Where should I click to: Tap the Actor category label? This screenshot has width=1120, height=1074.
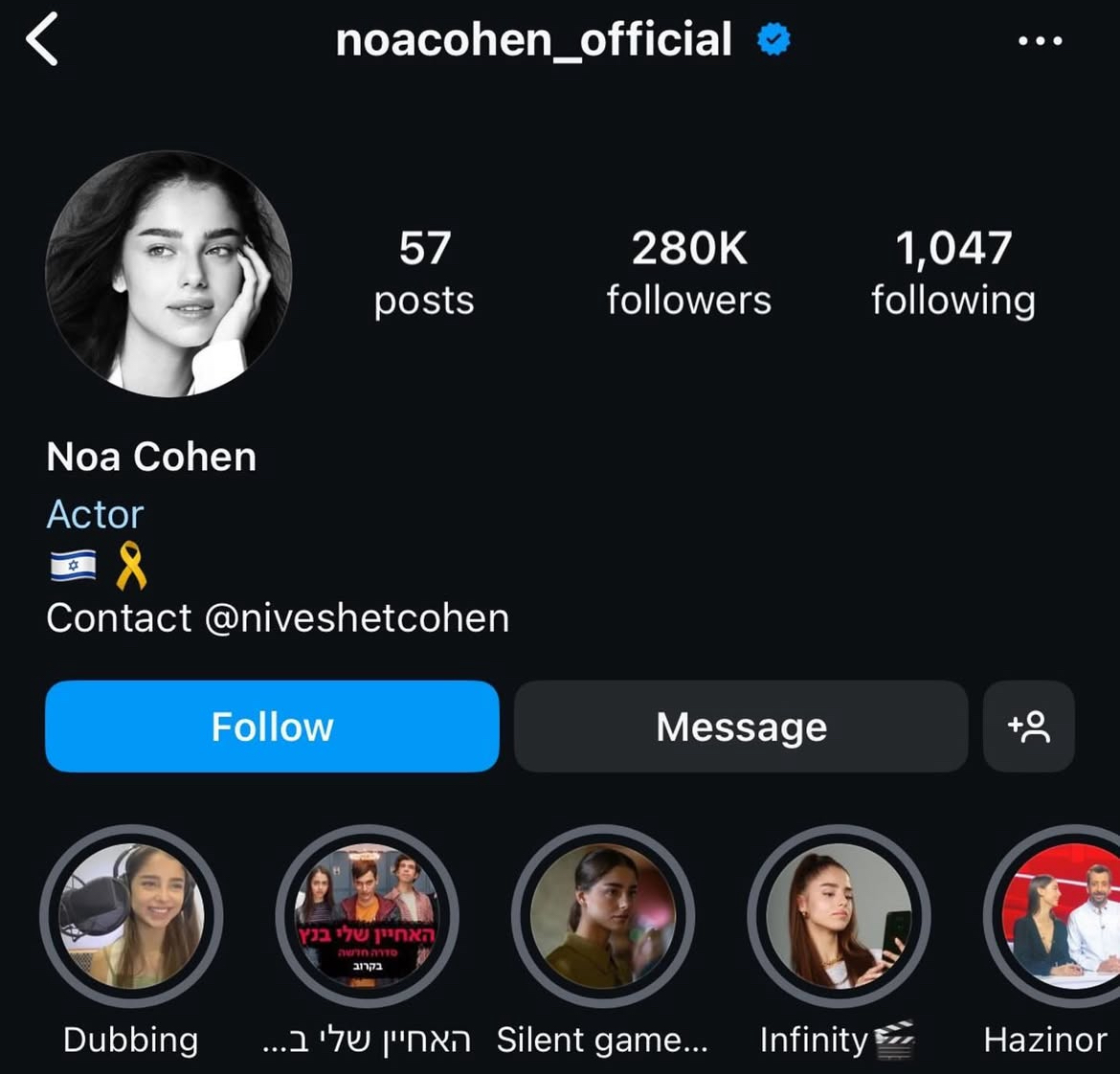95,514
